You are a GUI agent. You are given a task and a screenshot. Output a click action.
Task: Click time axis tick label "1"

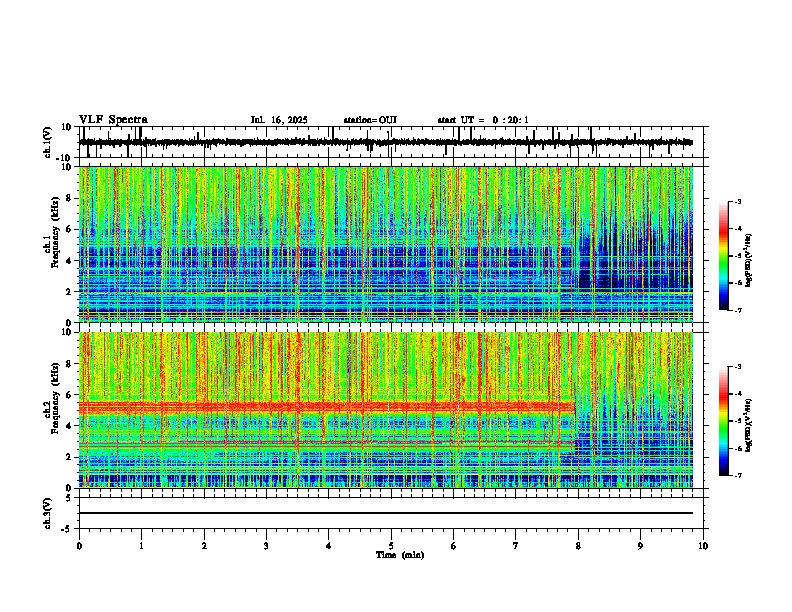pos(141,546)
